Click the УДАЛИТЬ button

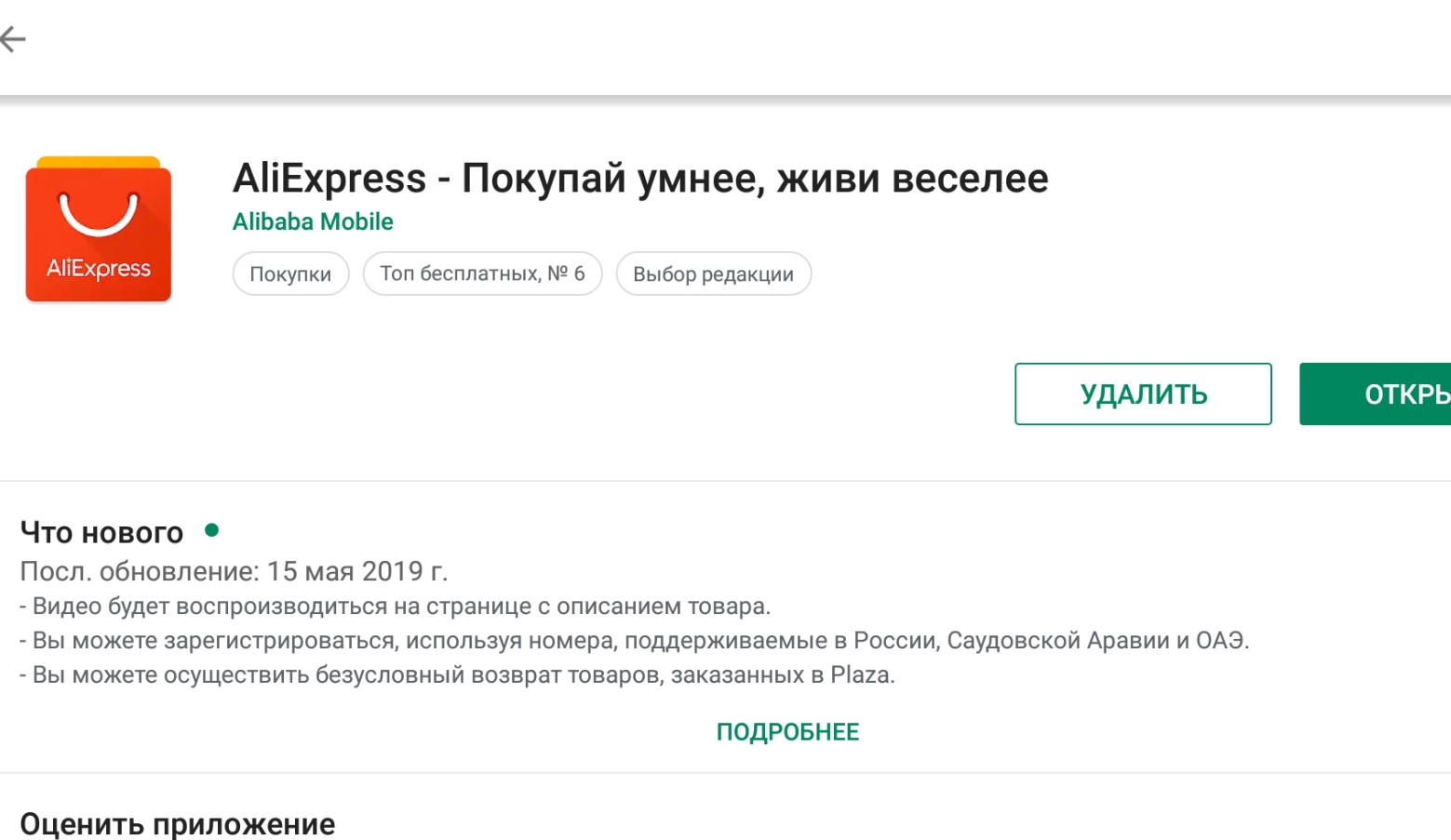1143,394
